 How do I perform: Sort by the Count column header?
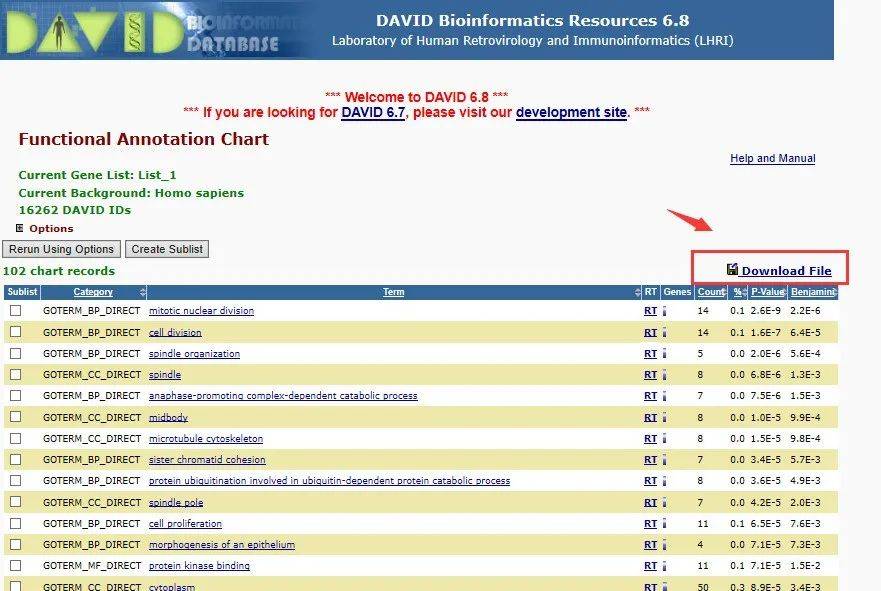pos(711,292)
